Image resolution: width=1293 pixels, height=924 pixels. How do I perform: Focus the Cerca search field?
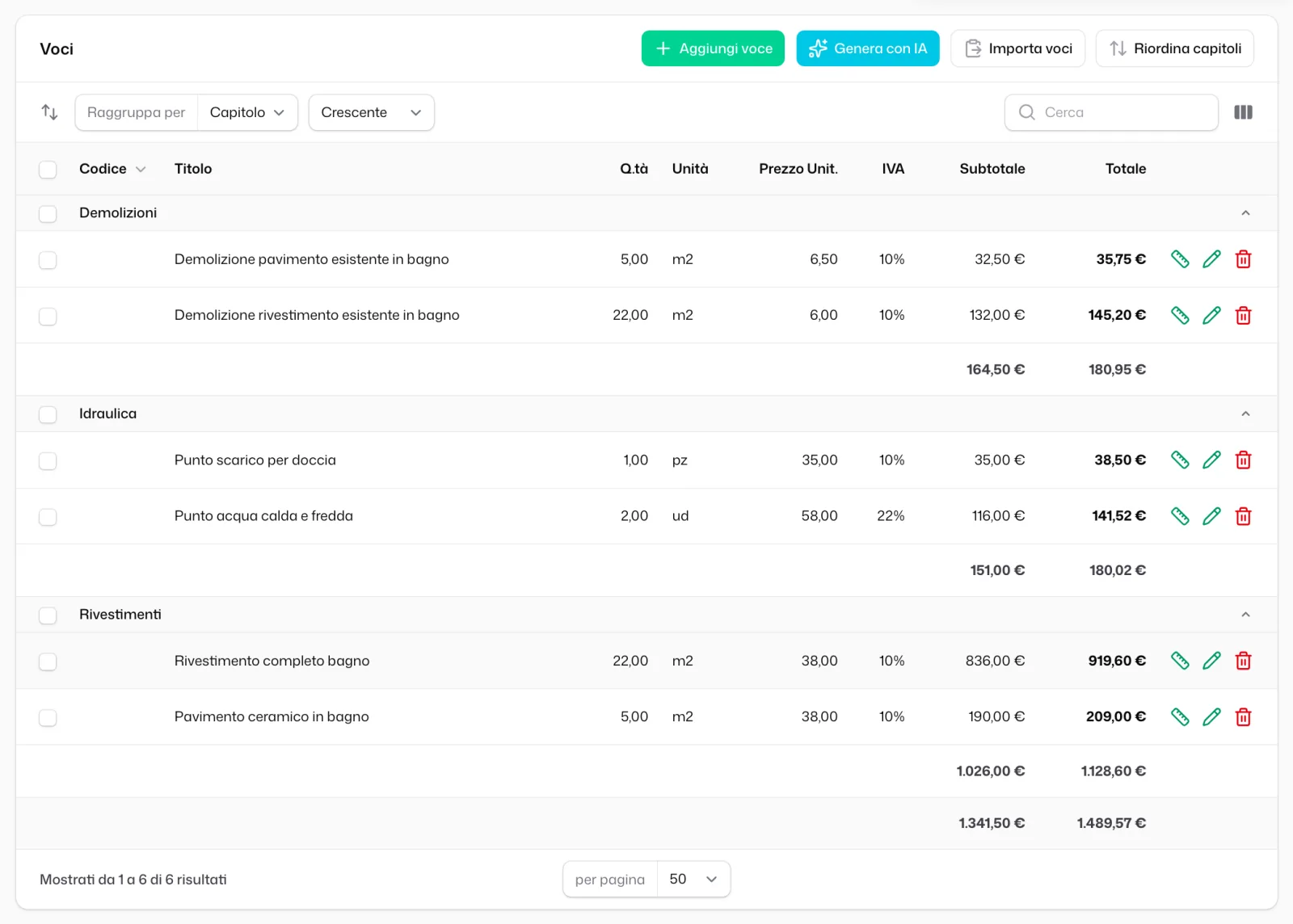coord(1111,112)
